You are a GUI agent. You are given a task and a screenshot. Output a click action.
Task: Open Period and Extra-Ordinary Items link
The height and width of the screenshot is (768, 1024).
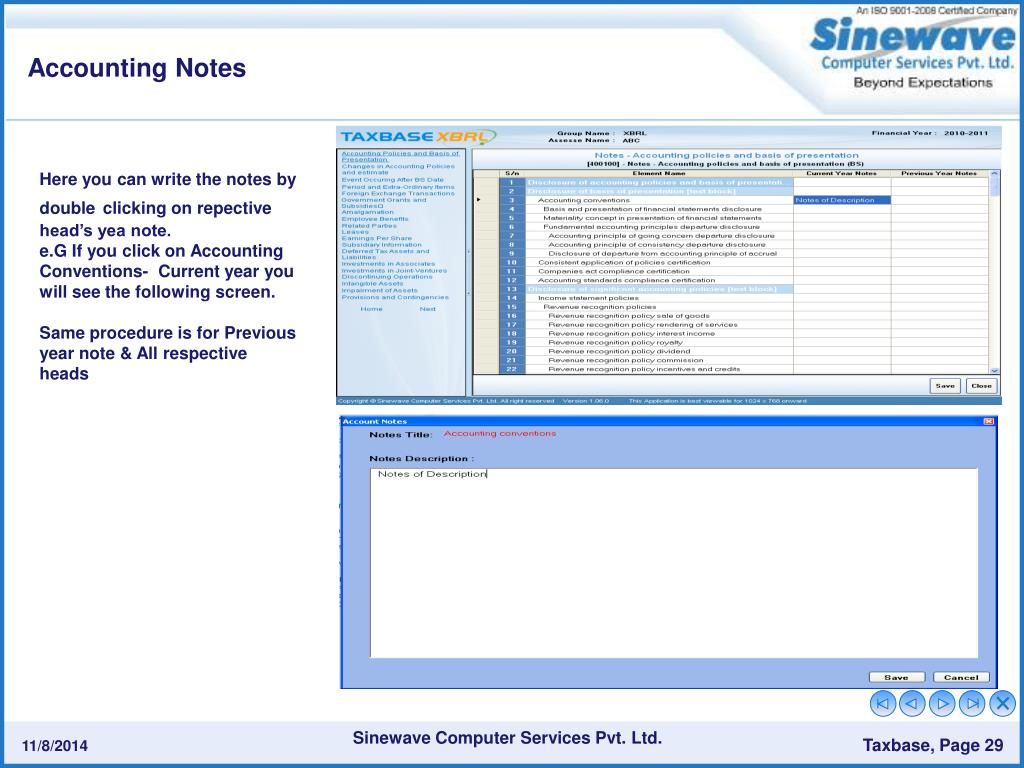click(x=398, y=187)
